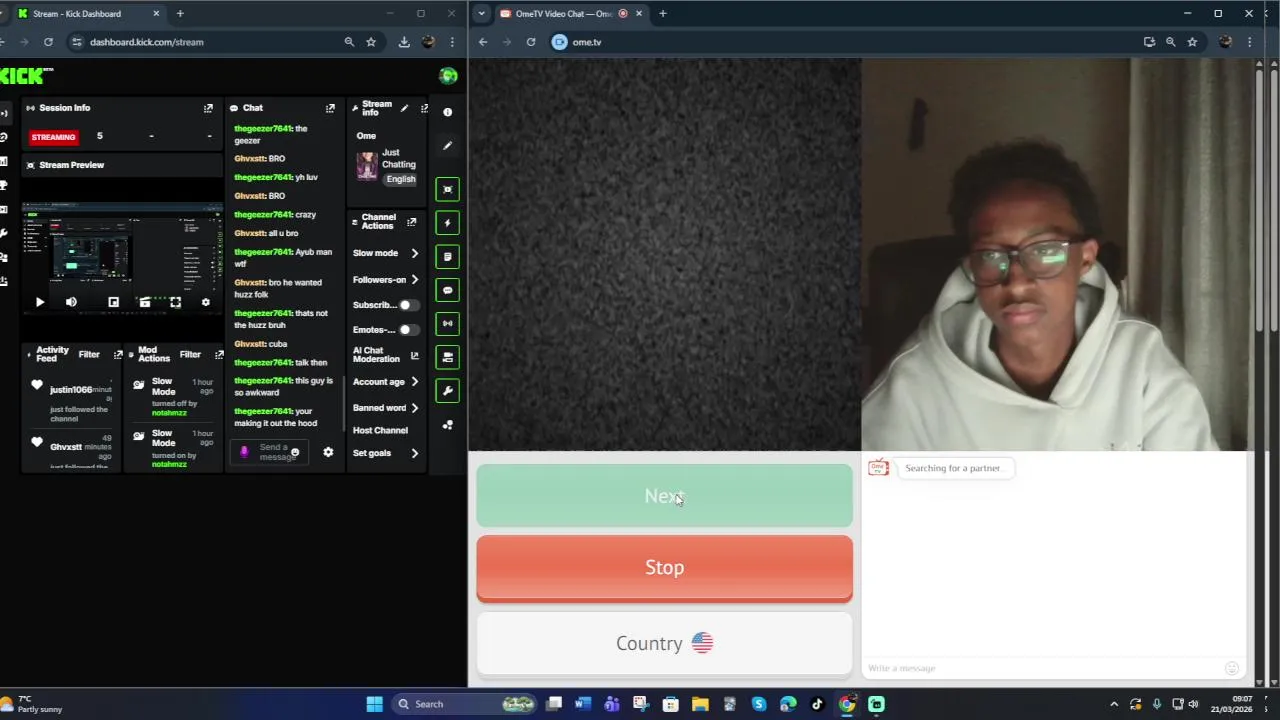Toggle the lightning bolt widget in sidebar
Image resolution: width=1280 pixels, height=720 pixels.
click(448, 223)
